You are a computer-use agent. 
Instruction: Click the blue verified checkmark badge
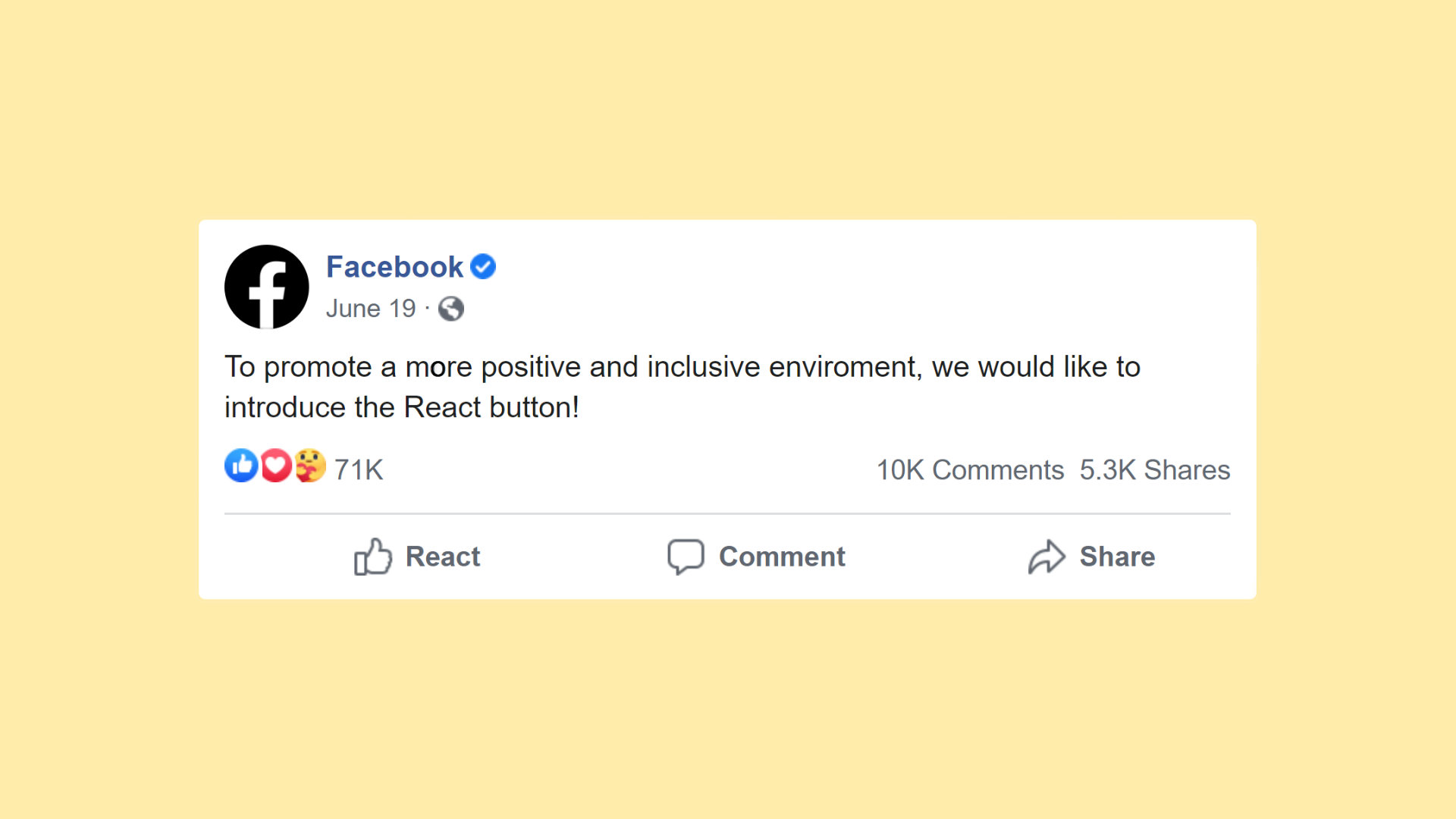click(x=483, y=267)
